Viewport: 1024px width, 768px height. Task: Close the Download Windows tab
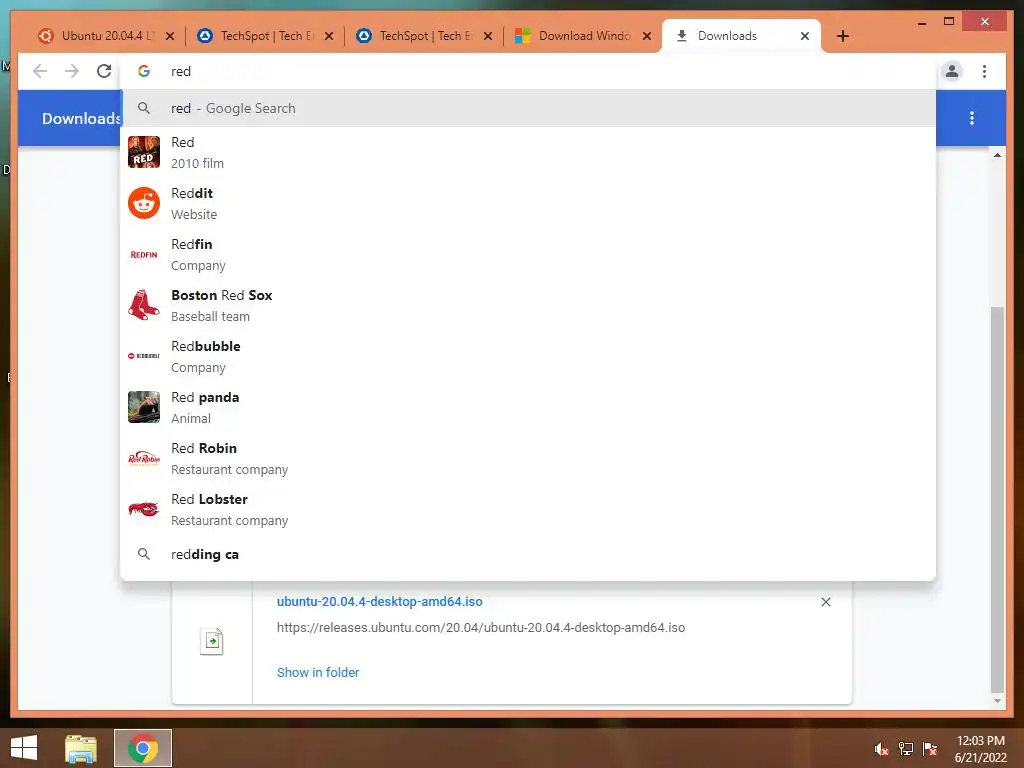pos(647,36)
